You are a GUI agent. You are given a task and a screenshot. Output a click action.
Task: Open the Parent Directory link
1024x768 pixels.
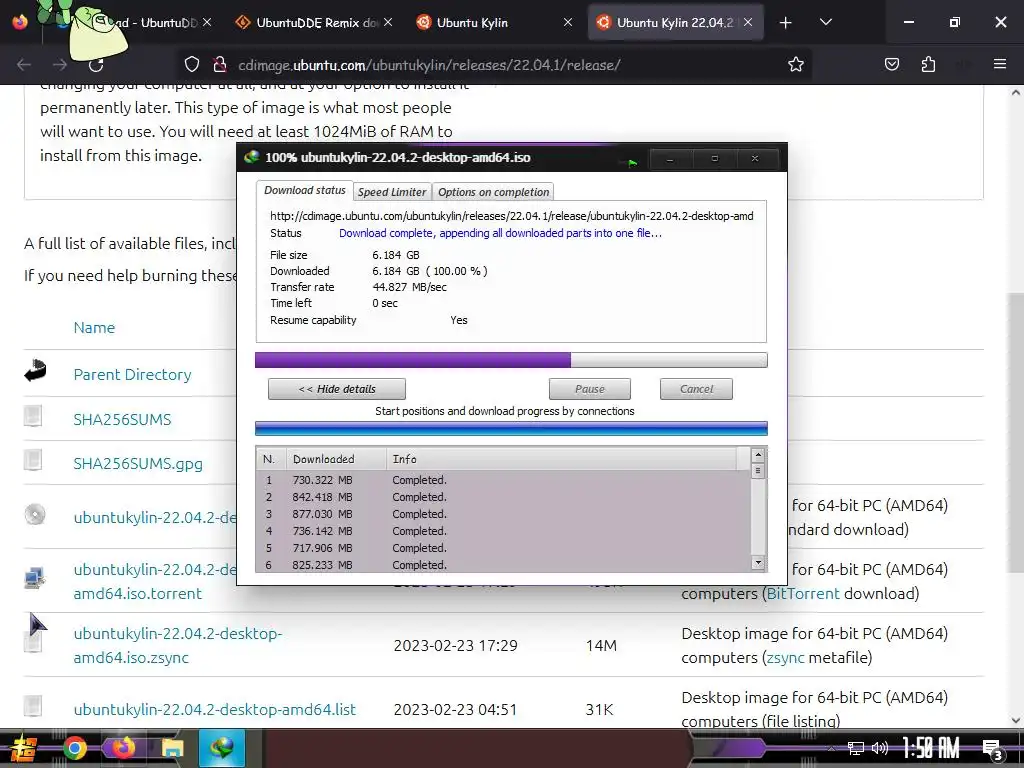pos(133,374)
